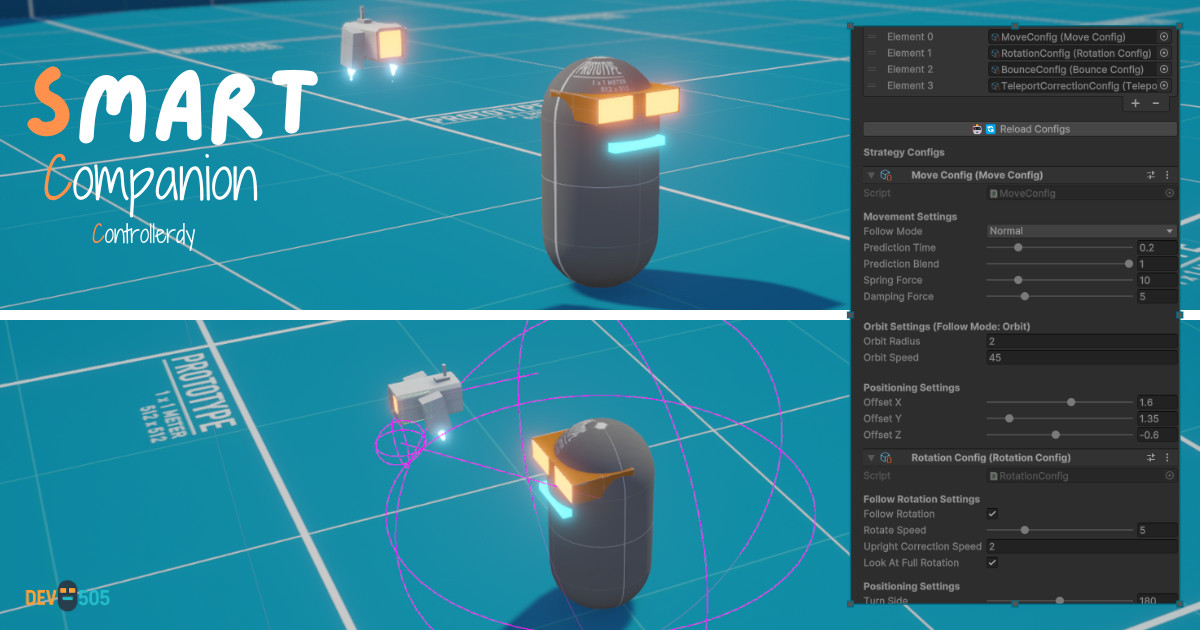Click the Spring Force slider

click(1058, 280)
